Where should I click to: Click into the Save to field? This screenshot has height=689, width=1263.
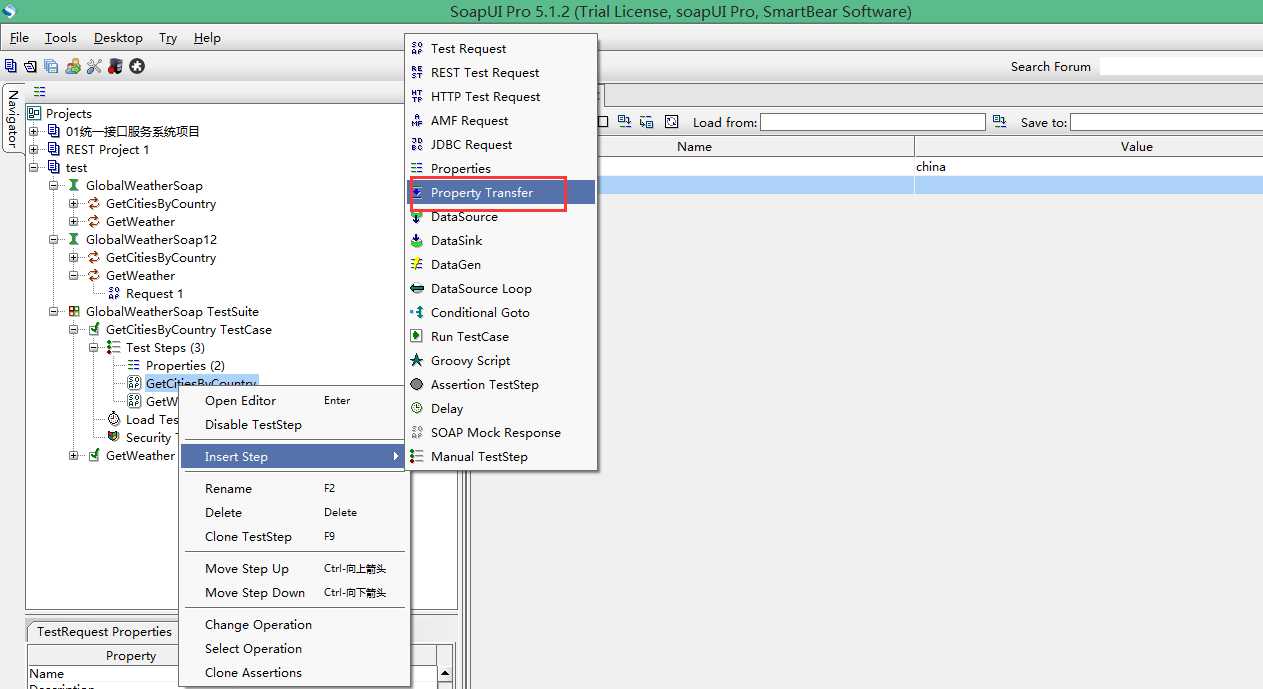pos(1166,122)
